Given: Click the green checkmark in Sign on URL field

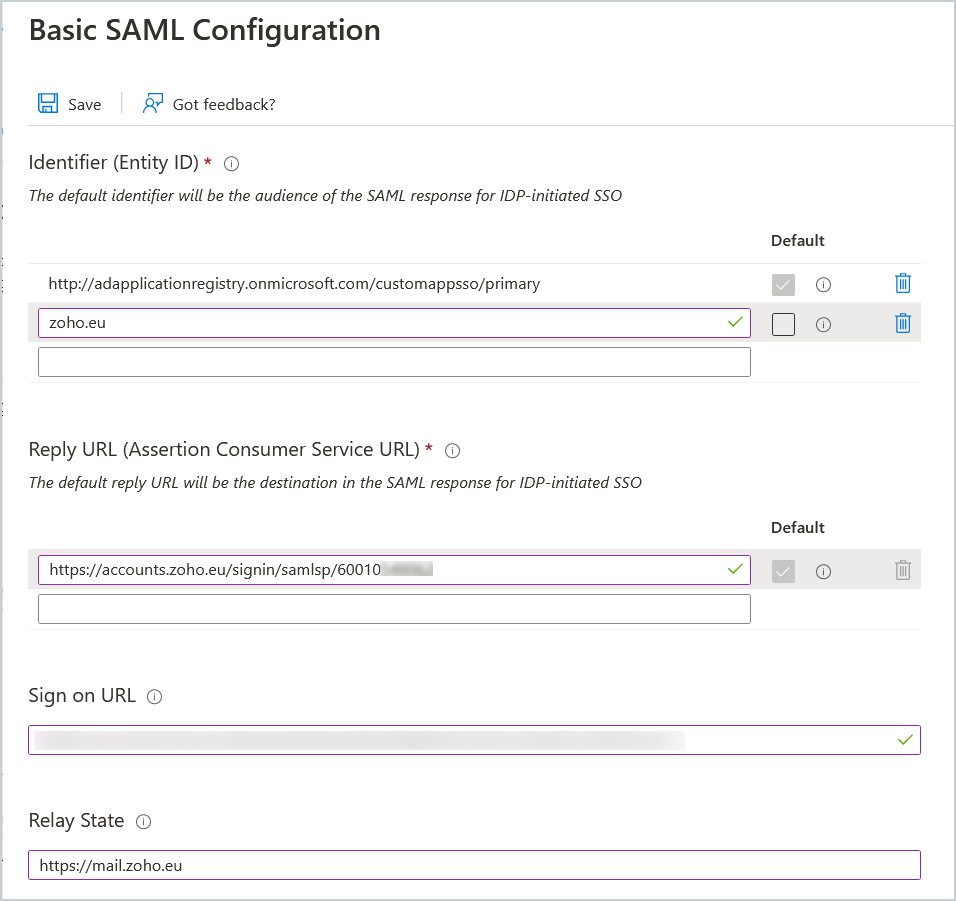Looking at the screenshot, I should [x=905, y=739].
